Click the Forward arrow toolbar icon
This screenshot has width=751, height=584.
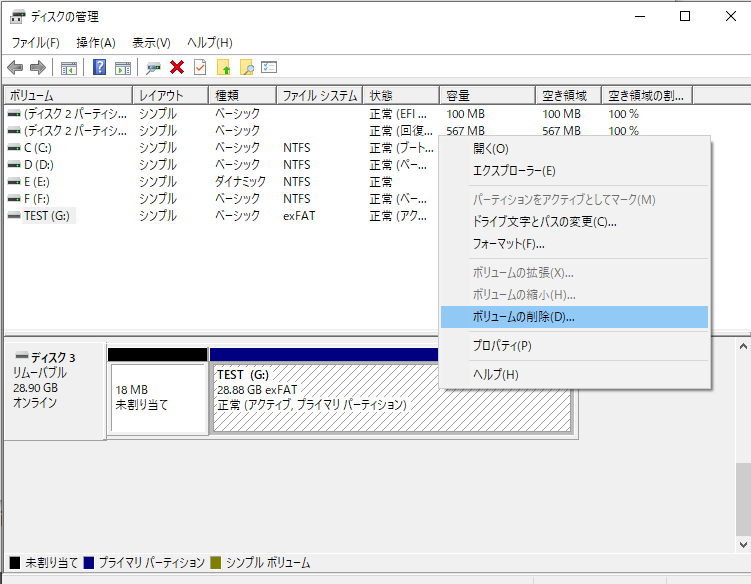(38, 68)
